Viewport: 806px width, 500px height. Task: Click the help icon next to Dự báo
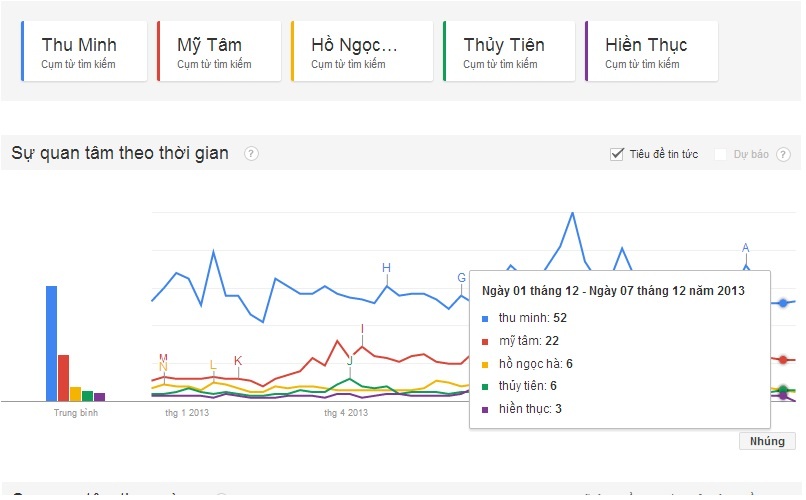[783, 154]
